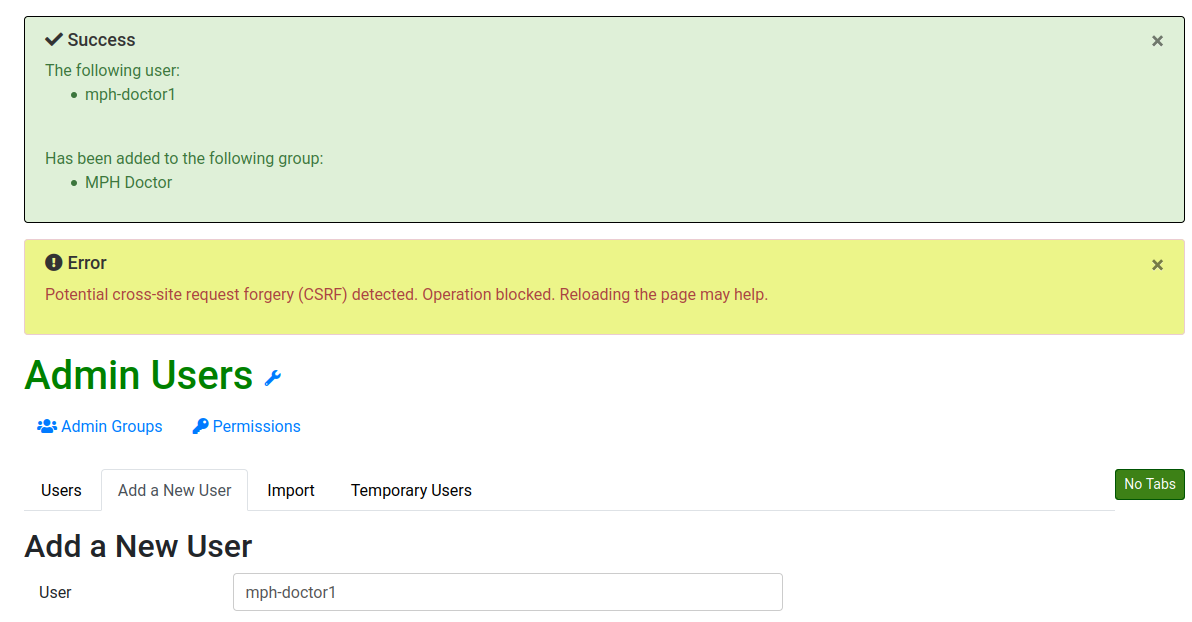Go to the Temporary Users tab
The width and height of the screenshot is (1192, 622).
tap(411, 490)
